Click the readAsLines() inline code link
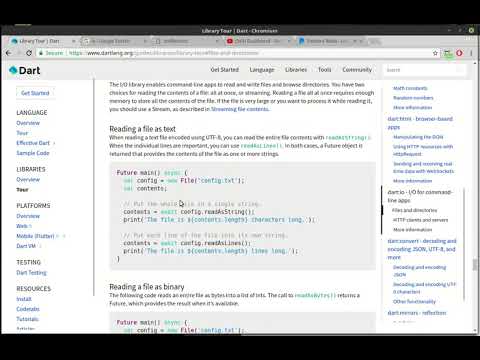480x360 pixels. point(261,146)
